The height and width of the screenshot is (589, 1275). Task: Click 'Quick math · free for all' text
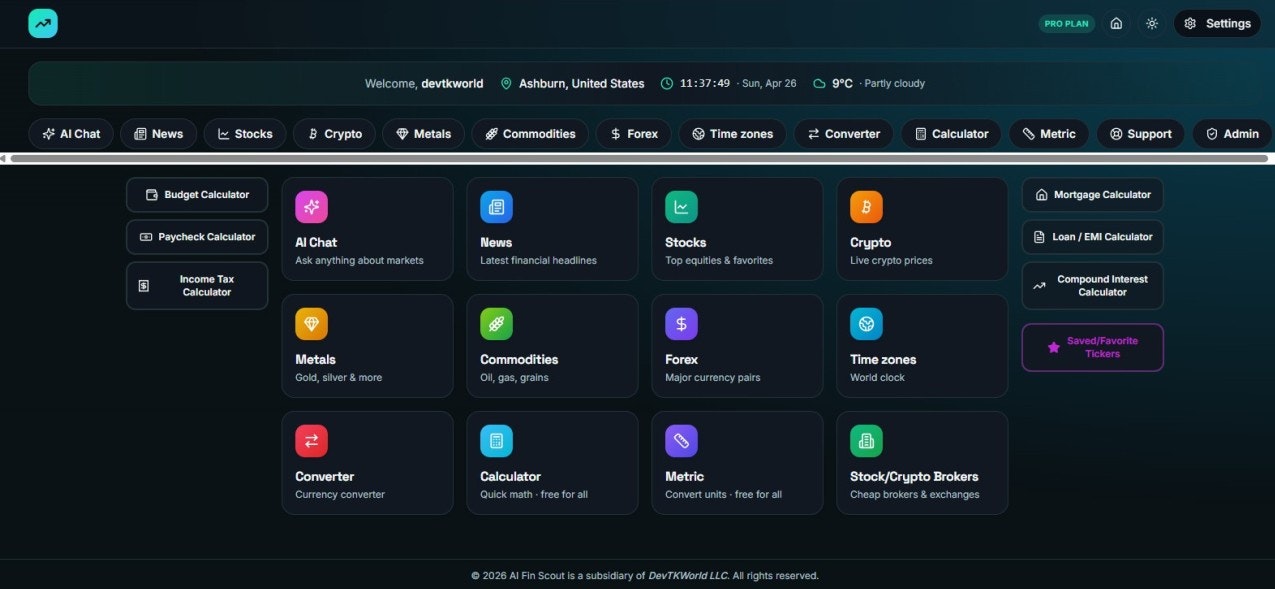click(534, 495)
